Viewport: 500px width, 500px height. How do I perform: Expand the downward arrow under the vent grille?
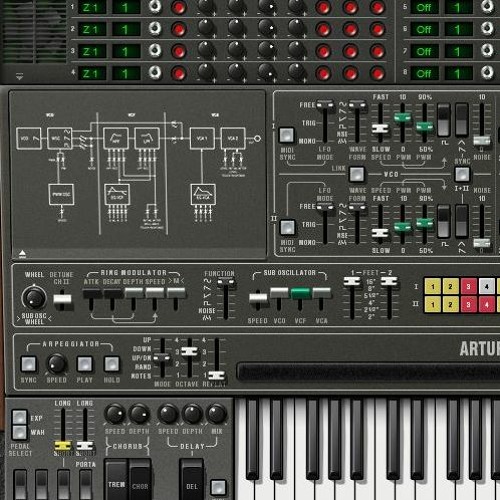[20, 77]
